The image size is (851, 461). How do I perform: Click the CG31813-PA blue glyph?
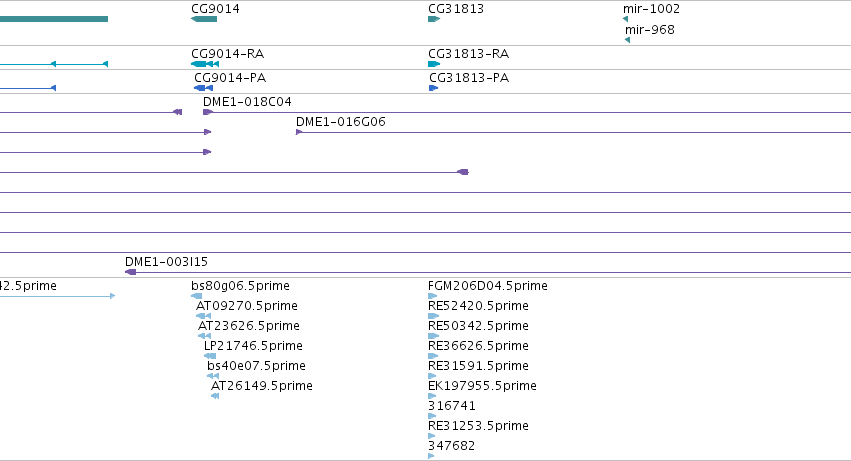(x=433, y=88)
